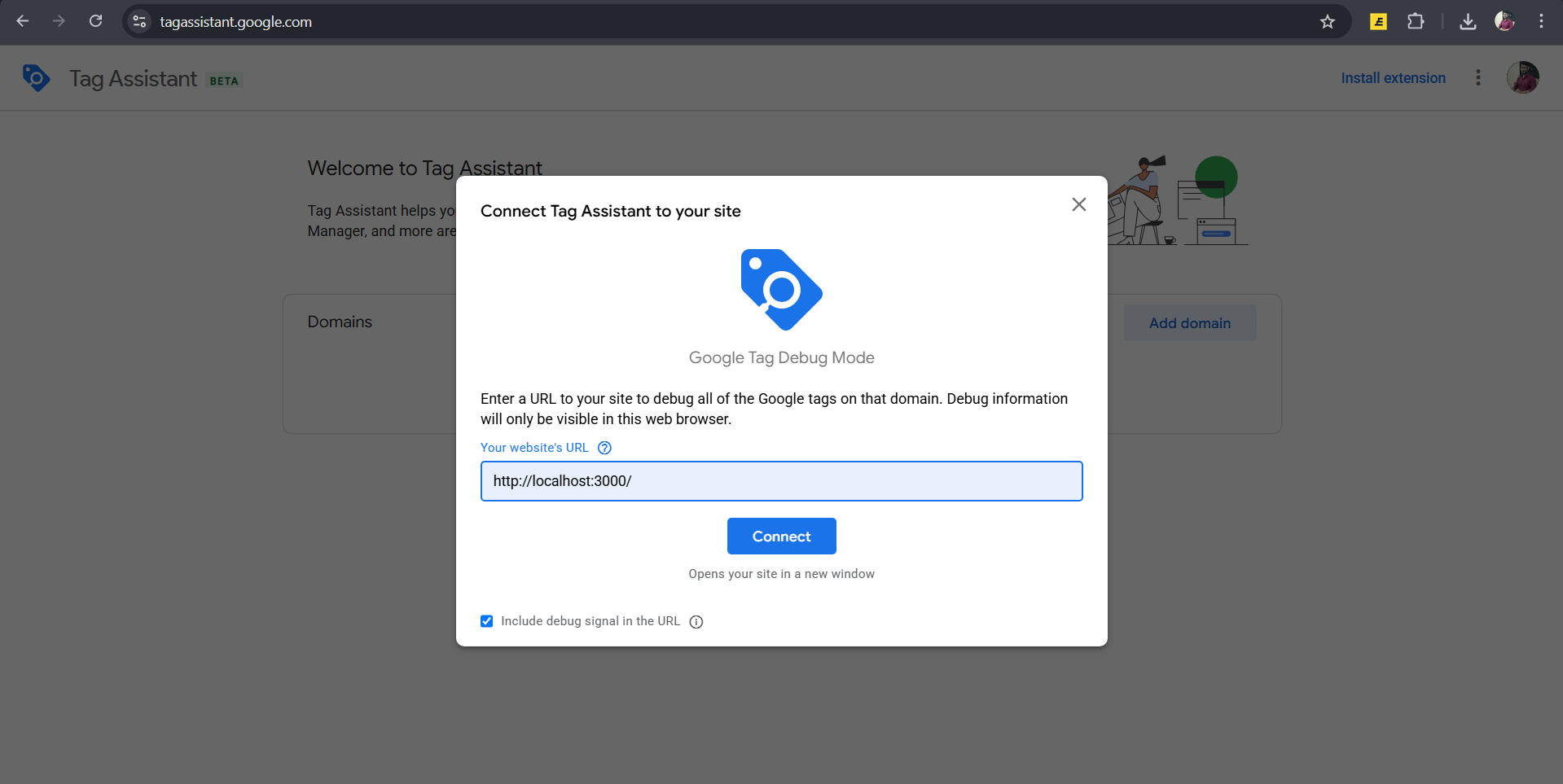Click the help icon beside Your website's URL
The height and width of the screenshot is (784, 1563).
pyautogui.click(x=604, y=448)
